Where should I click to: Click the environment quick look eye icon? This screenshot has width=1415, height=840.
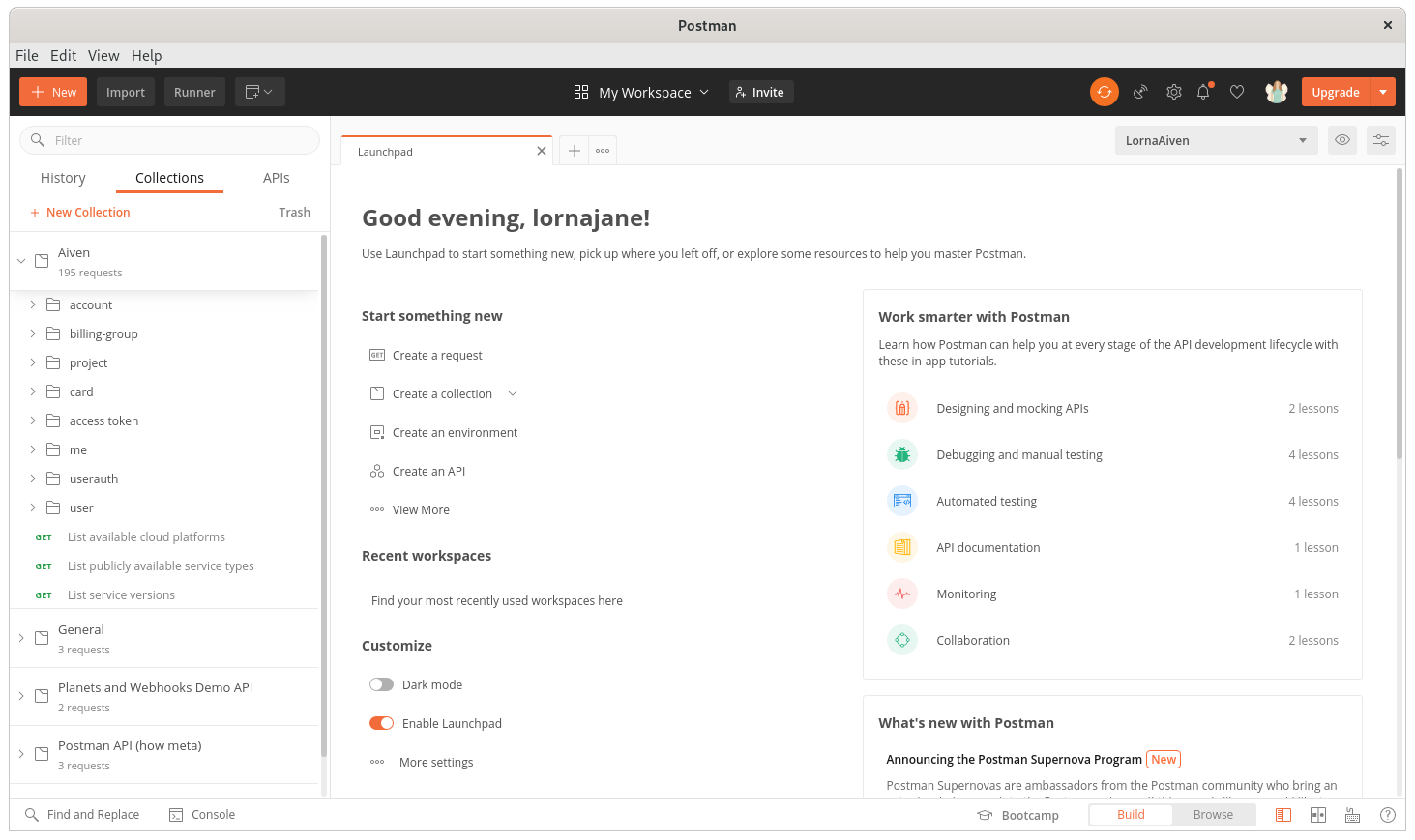[x=1341, y=140]
